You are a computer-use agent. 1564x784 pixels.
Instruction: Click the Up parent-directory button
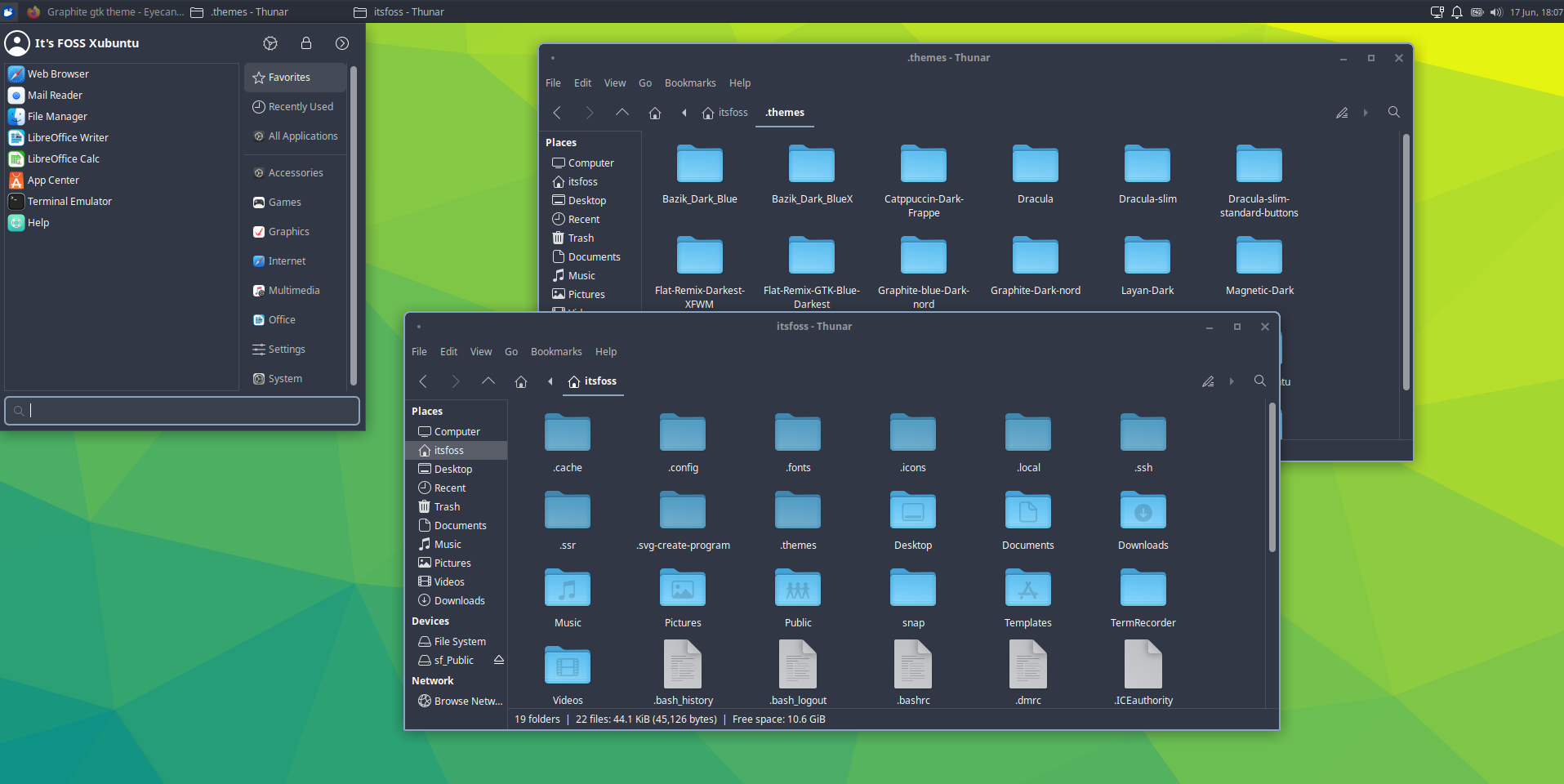coord(488,381)
